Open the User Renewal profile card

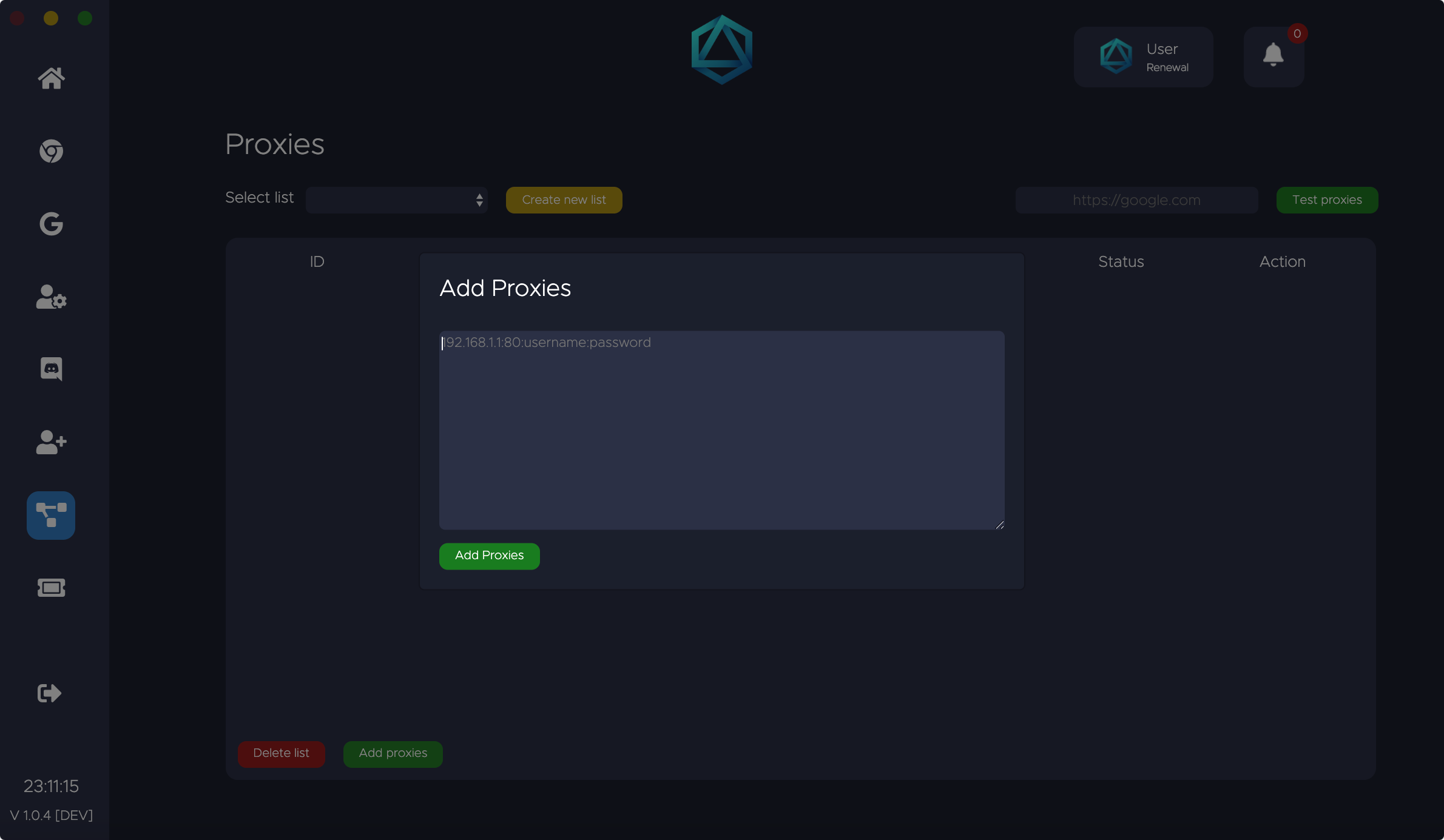click(1143, 57)
